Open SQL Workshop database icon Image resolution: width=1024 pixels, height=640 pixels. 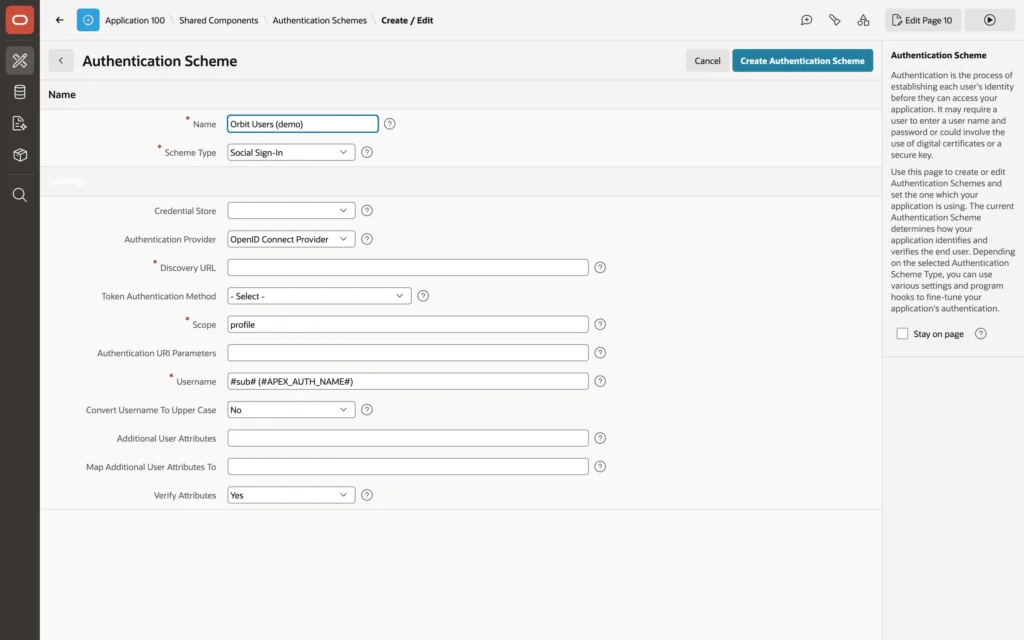pos(20,92)
